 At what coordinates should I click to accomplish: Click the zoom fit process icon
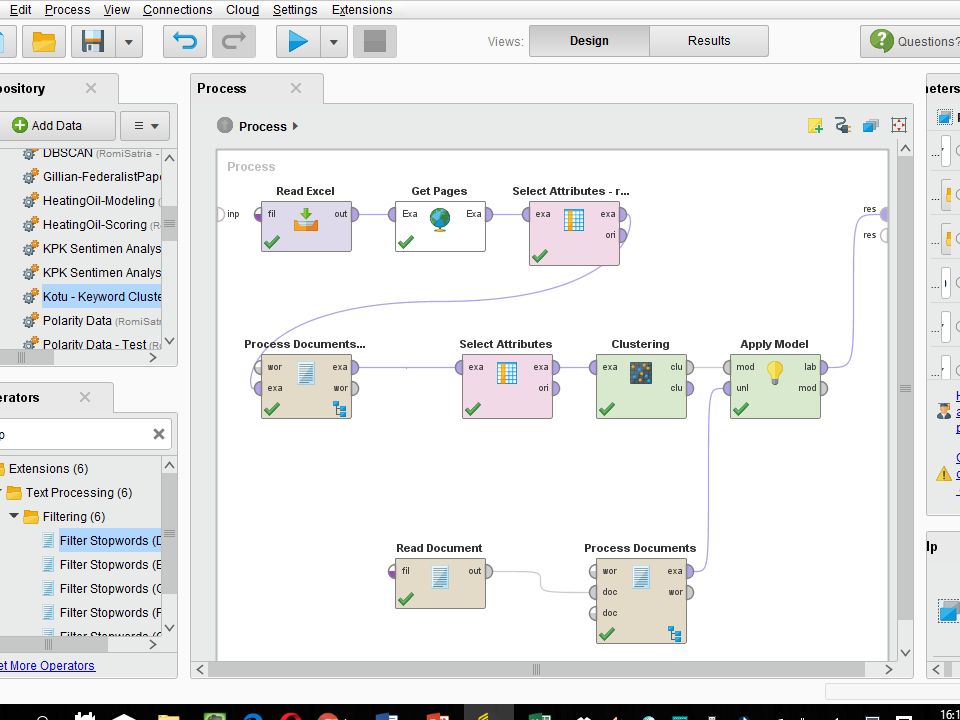[x=898, y=126]
